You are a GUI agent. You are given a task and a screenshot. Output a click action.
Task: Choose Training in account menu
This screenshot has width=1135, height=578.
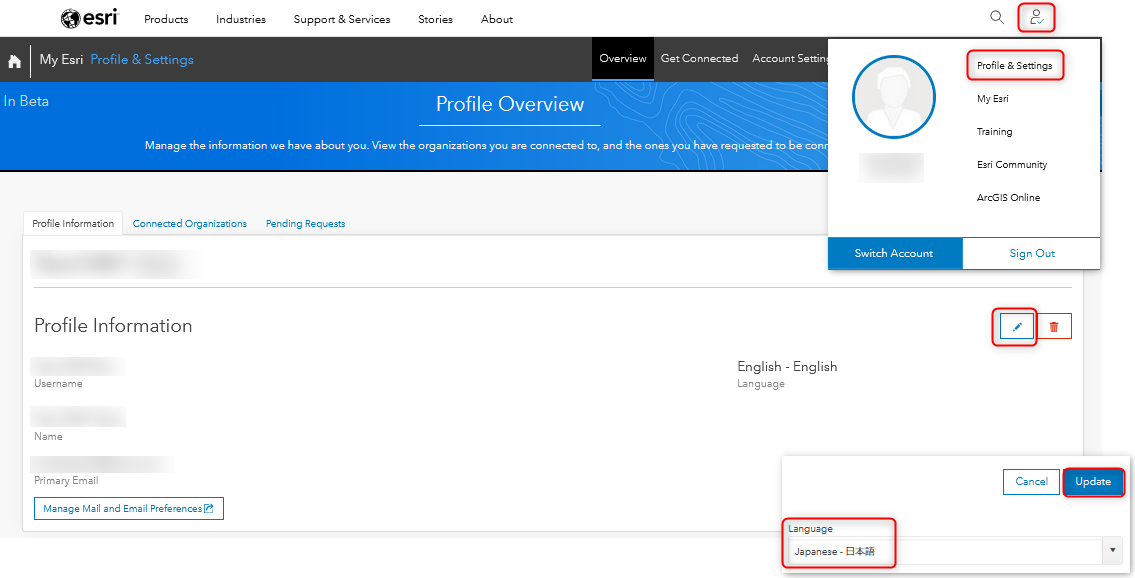pos(995,132)
